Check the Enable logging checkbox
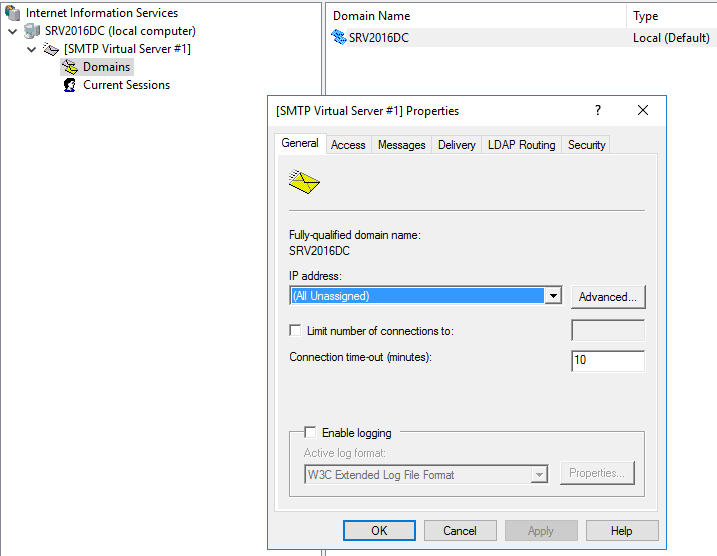The width and height of the screenshot is (717, 556). point(310,432)
